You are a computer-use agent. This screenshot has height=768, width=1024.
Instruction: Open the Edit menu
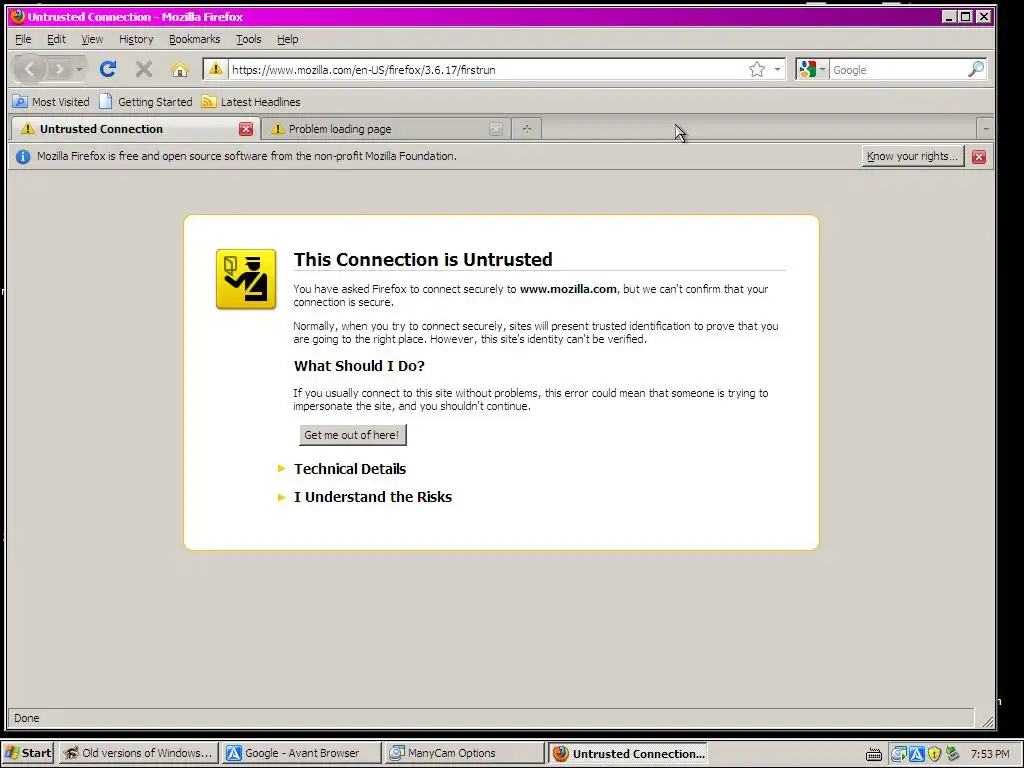point(56,39)
